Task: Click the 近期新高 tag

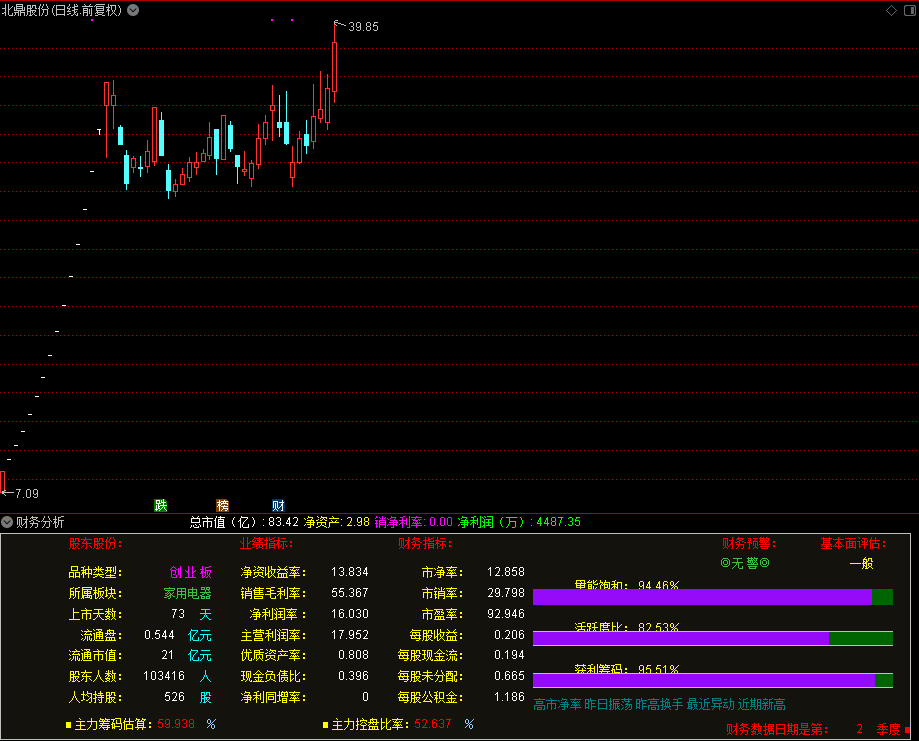Action: (761, 704)
